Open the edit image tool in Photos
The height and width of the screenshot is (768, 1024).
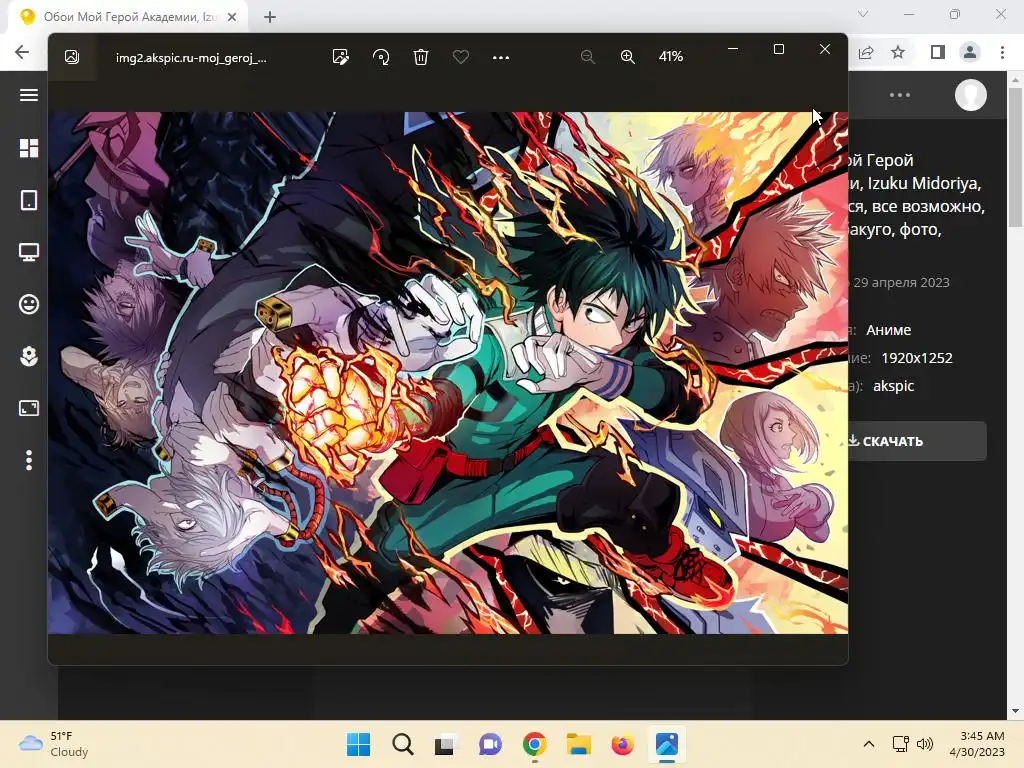(x=340, y=57)
